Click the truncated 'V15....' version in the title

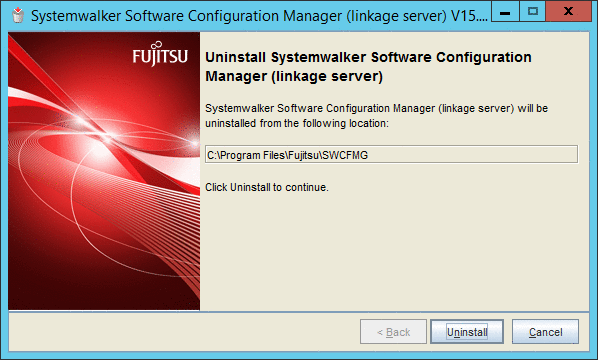(x=469, y=16)
